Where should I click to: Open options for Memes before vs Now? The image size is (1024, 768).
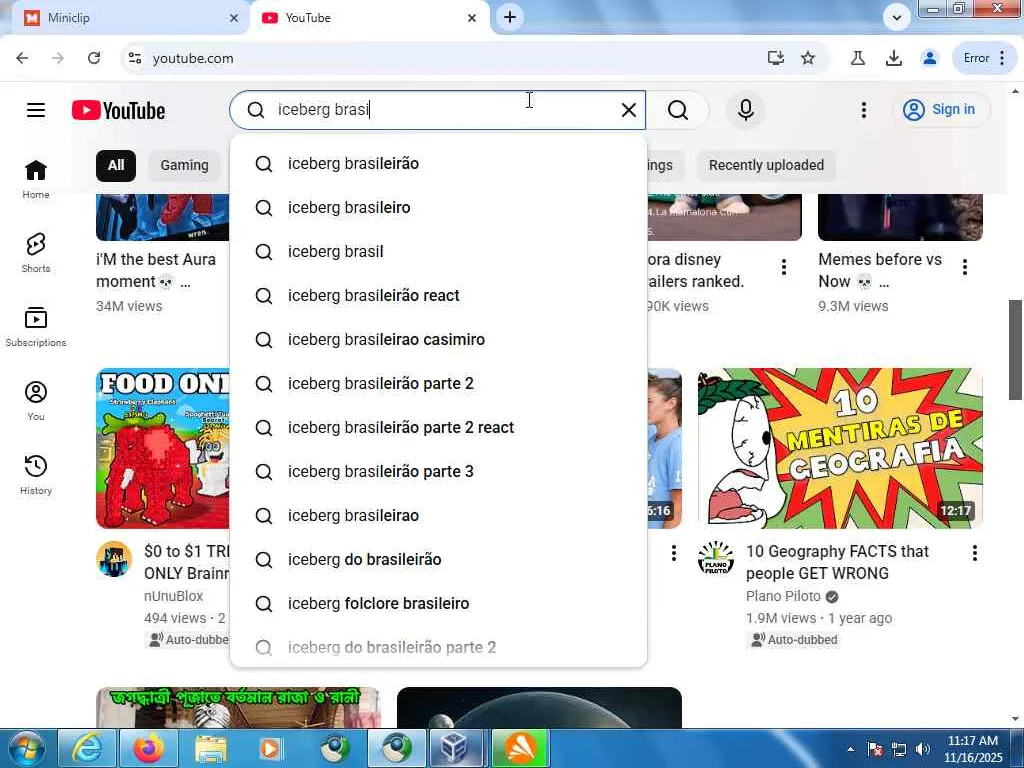(965, 267)
